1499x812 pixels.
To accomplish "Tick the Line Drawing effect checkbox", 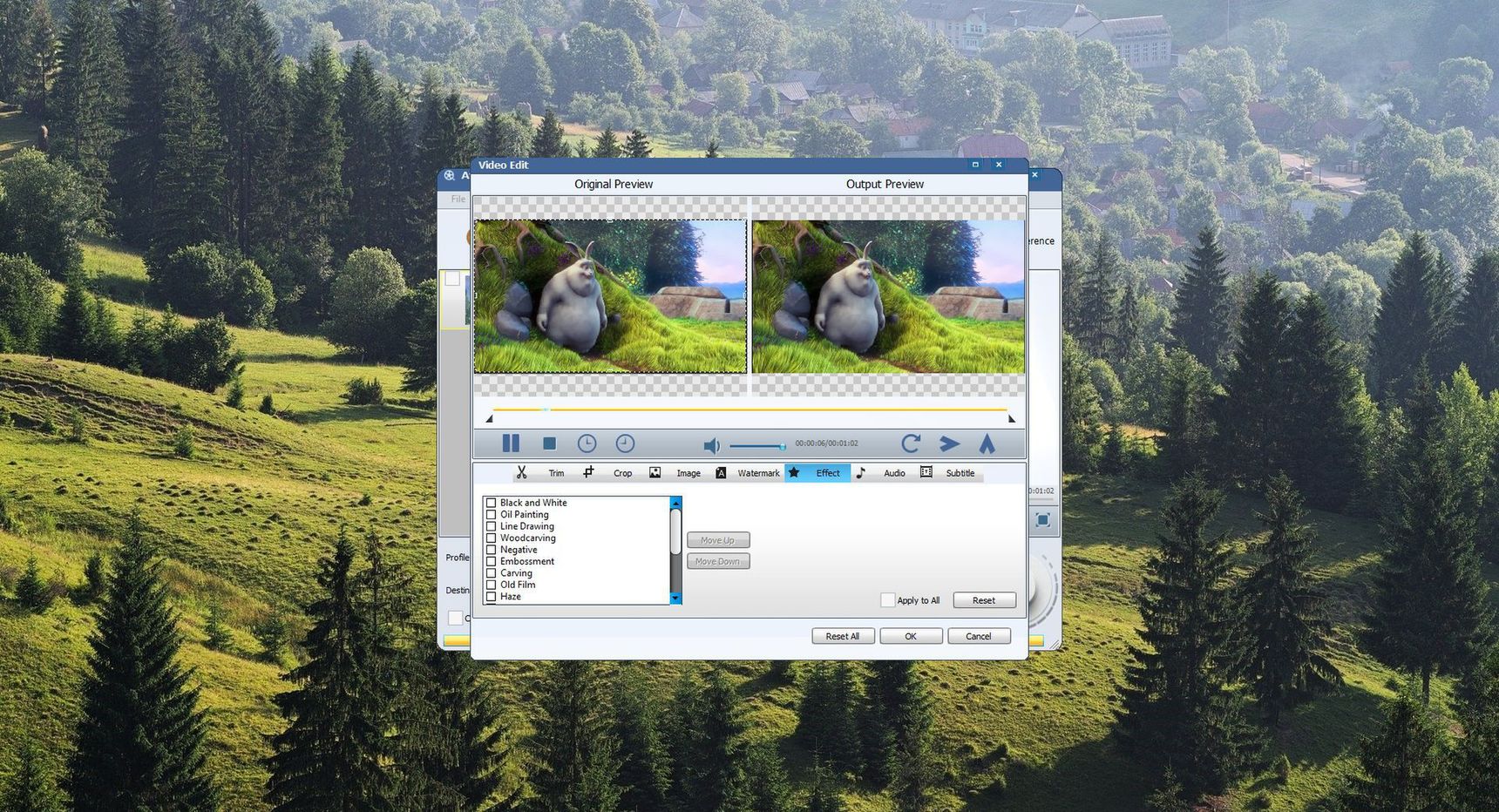I will point(491,526).
